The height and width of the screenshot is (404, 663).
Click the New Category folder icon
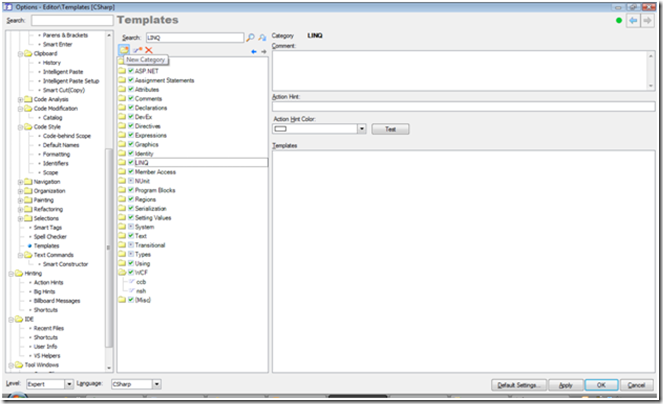tap(123, 50)
